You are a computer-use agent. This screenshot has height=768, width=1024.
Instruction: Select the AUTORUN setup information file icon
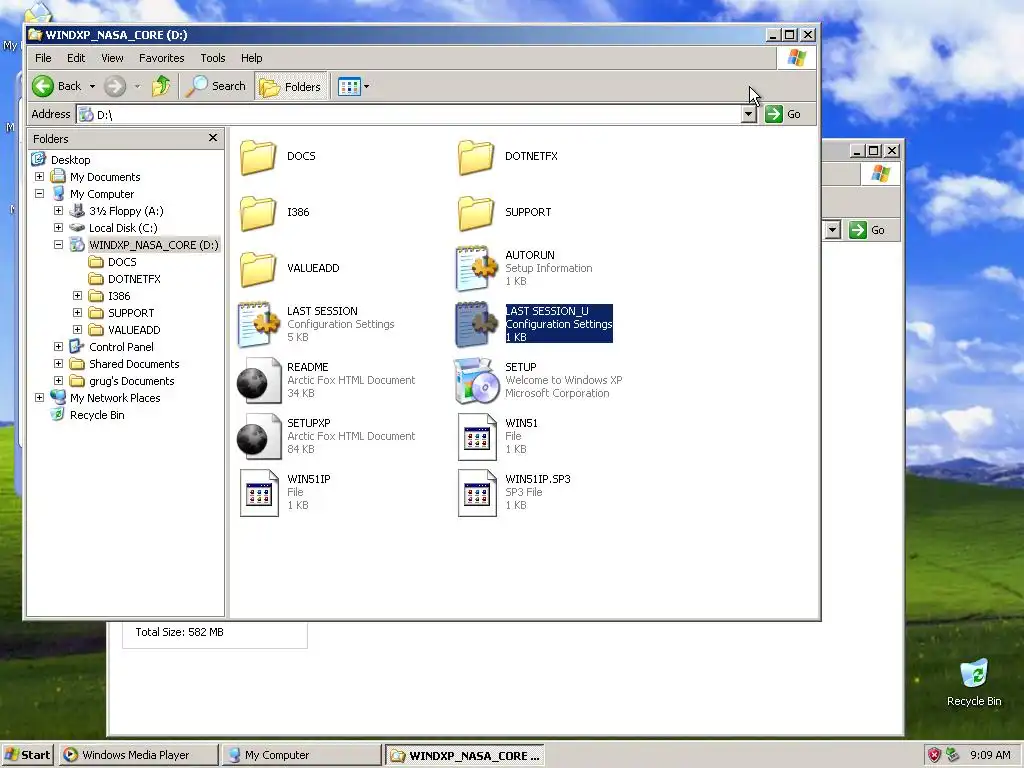(x=476, y=268)
